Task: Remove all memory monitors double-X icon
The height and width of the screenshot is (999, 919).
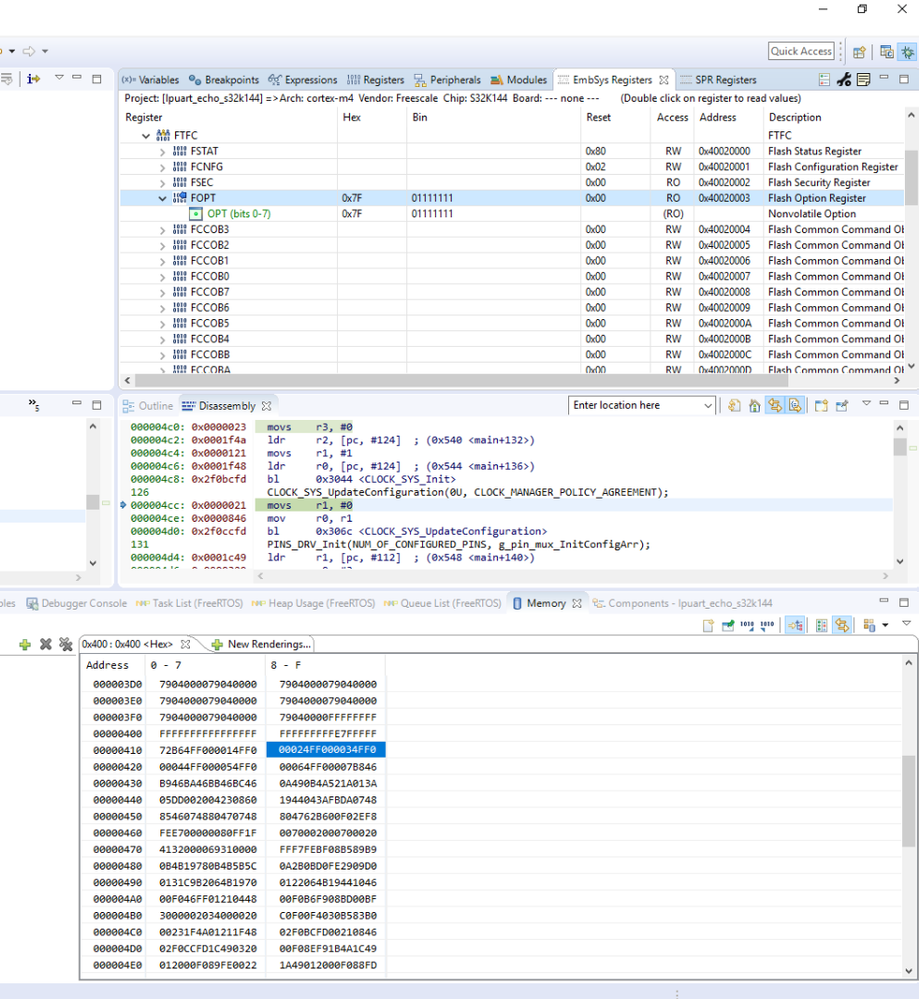Action: pyautogui.click(x=66, y=644)
